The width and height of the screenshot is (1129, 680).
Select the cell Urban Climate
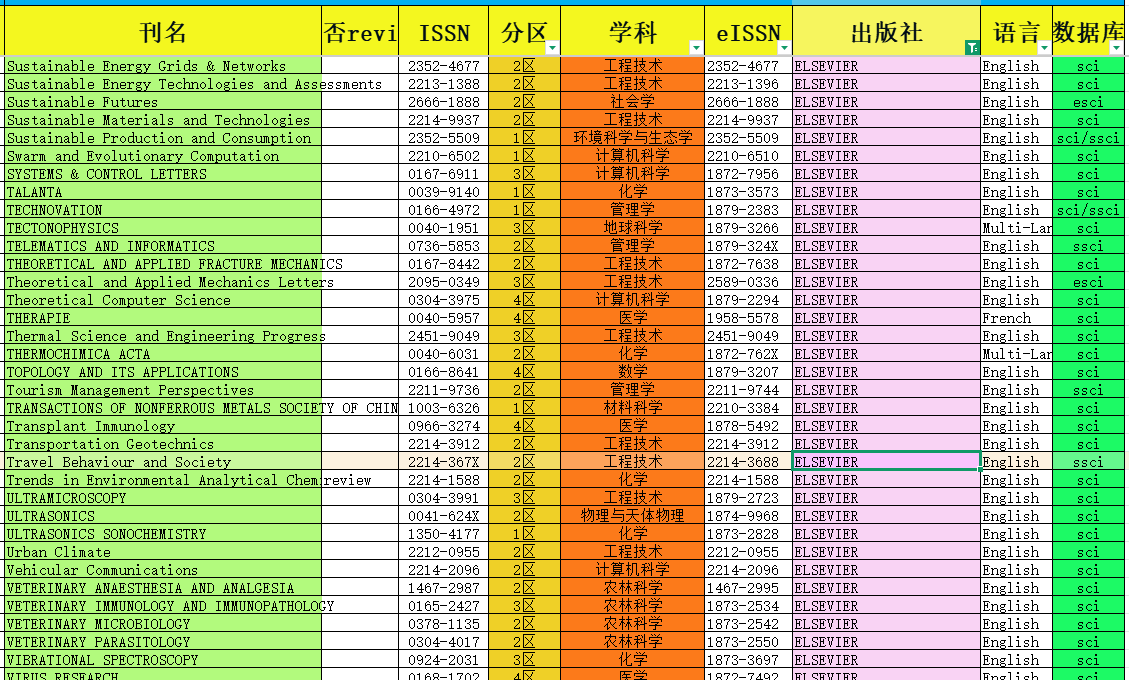tap(163, 552)
